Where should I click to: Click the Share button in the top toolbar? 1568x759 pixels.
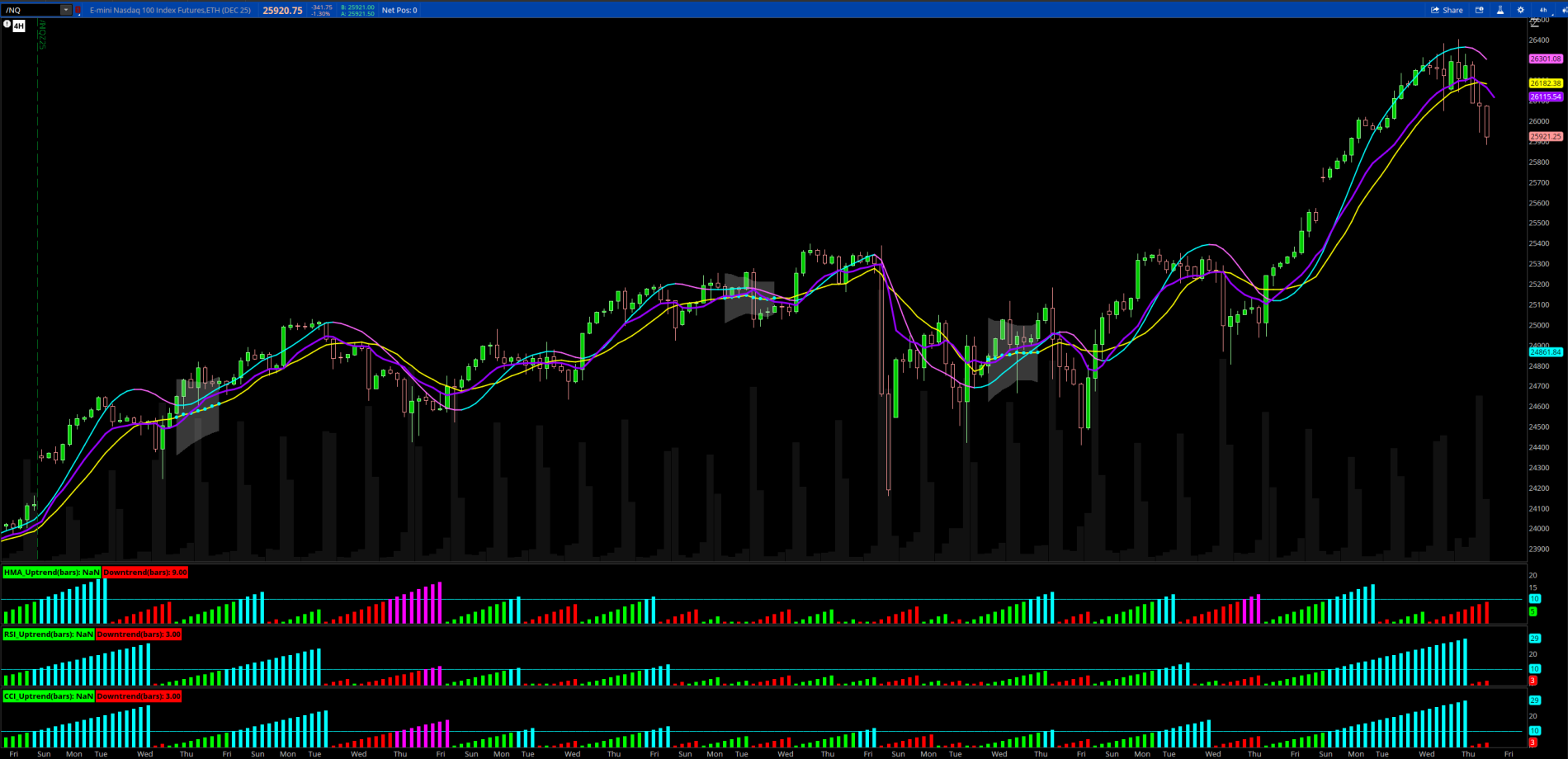tap(1447, 10)
